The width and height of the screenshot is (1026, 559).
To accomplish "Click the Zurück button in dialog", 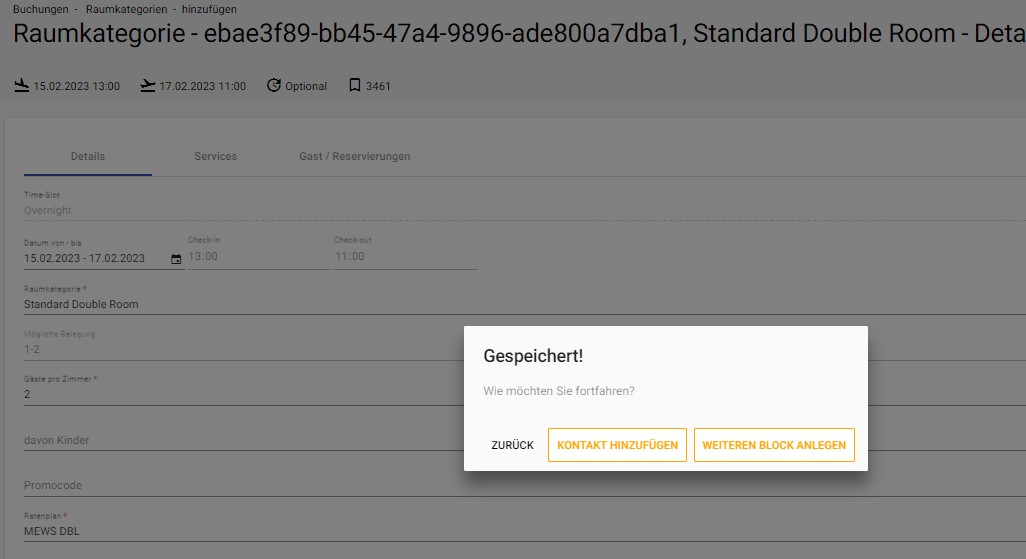I will (x=512, y=445).
